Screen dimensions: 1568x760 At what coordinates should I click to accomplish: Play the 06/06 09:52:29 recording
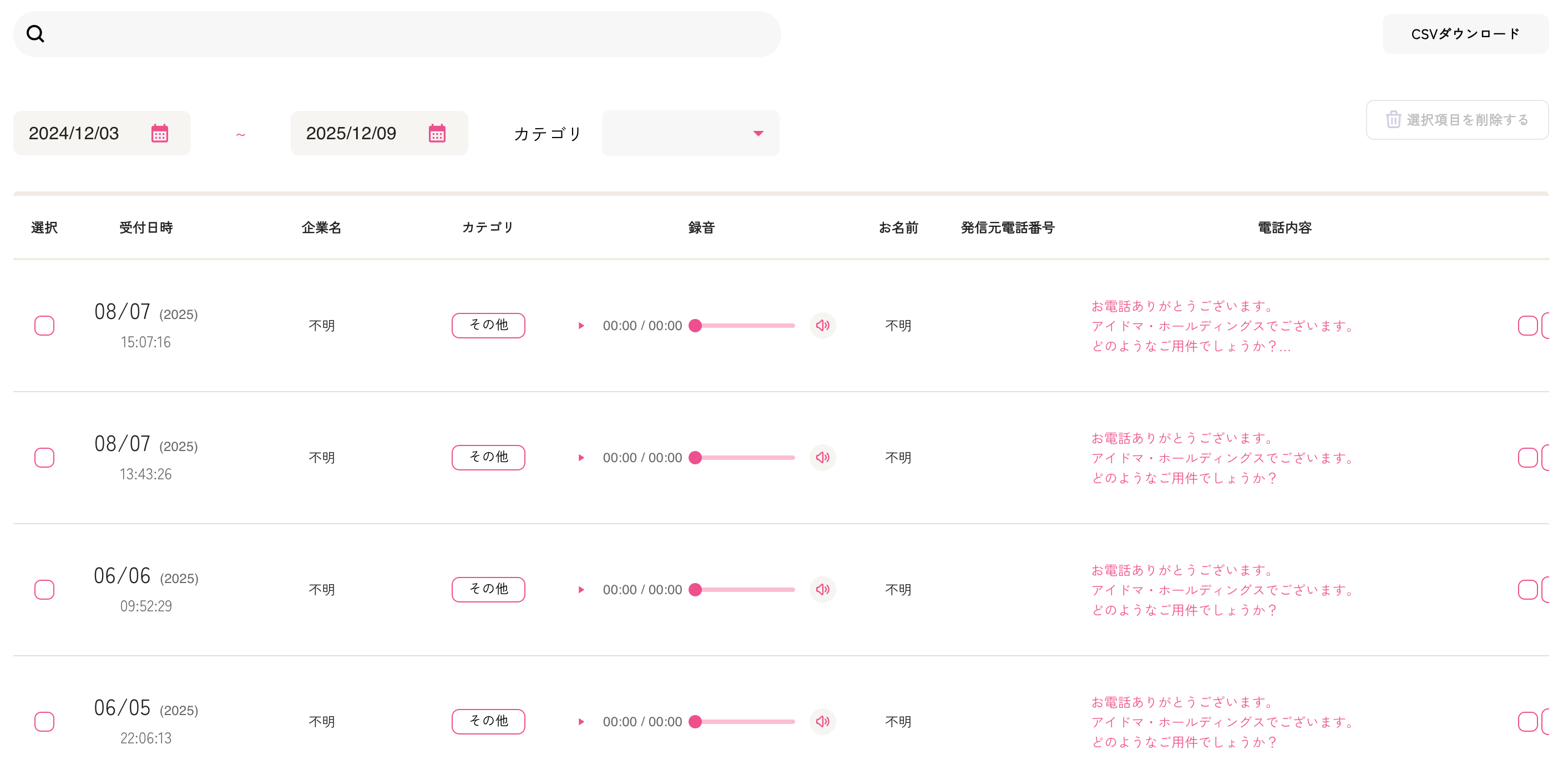click(581, 590)
